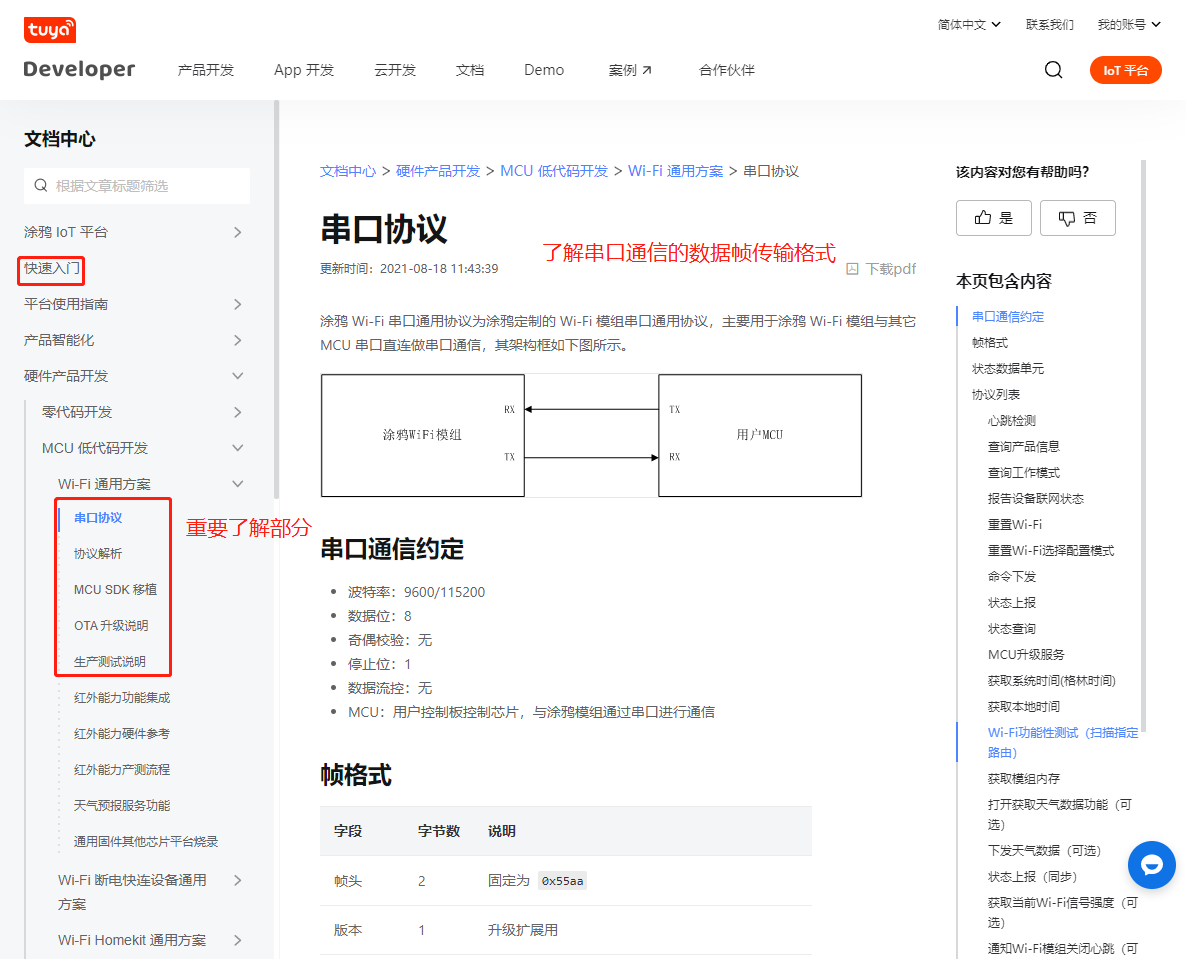The image size is (1186, 959).
Task: Jump to 获取模组内存 in page contents
Action: pos(1023,778)
